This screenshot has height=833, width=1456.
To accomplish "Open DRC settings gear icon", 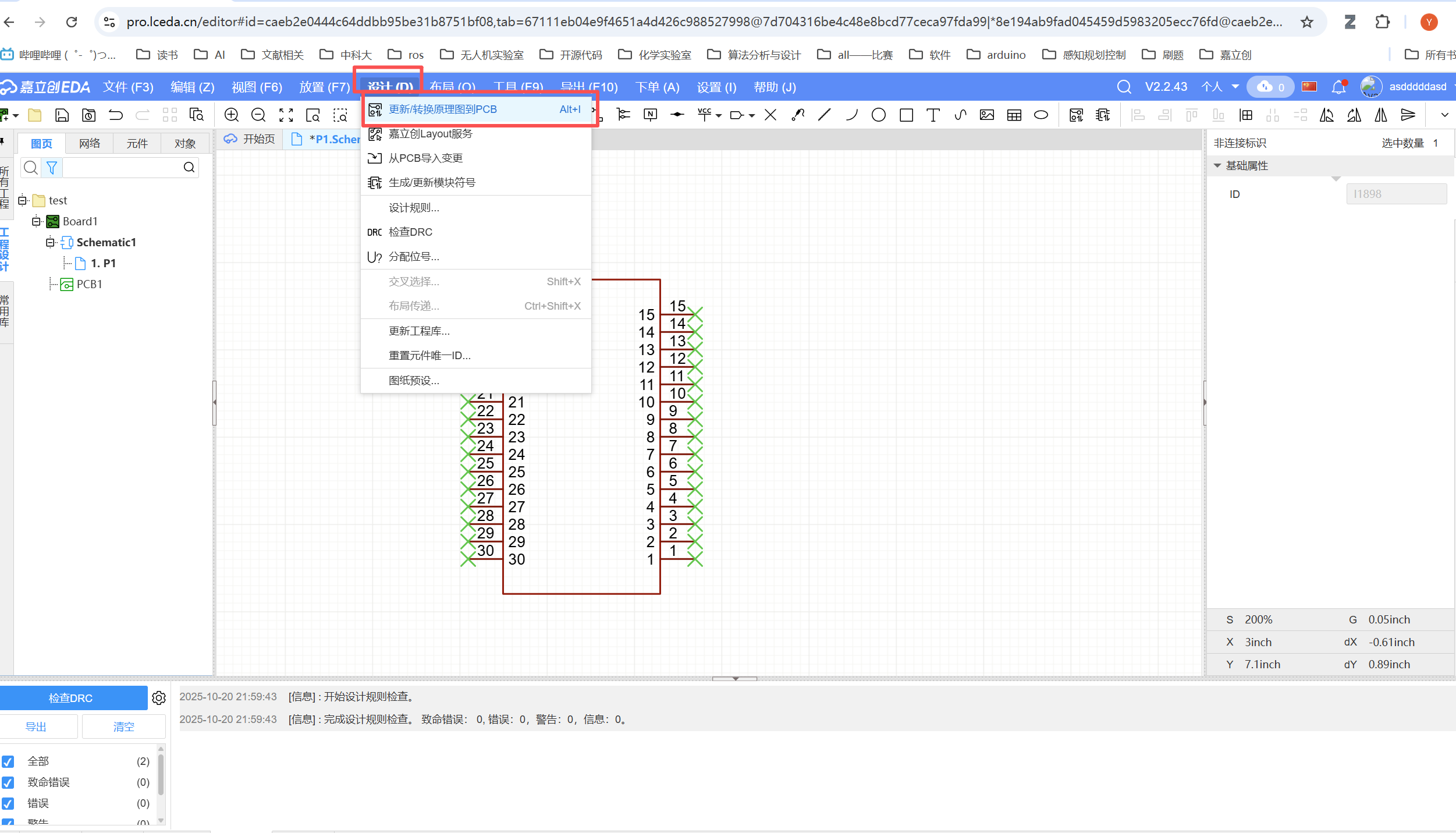I will point(159,697).
